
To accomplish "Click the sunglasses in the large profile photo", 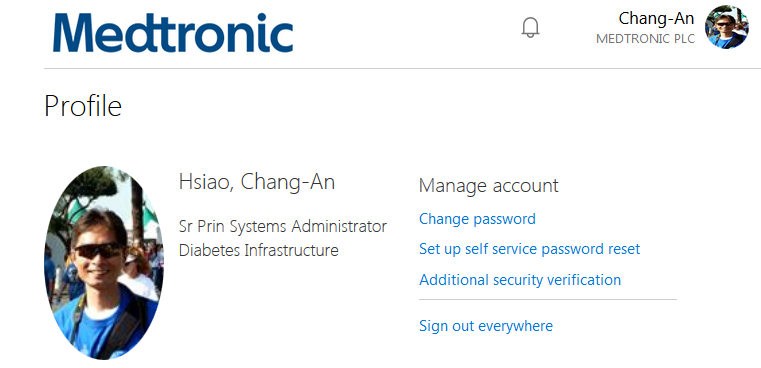I will point(99,251).
